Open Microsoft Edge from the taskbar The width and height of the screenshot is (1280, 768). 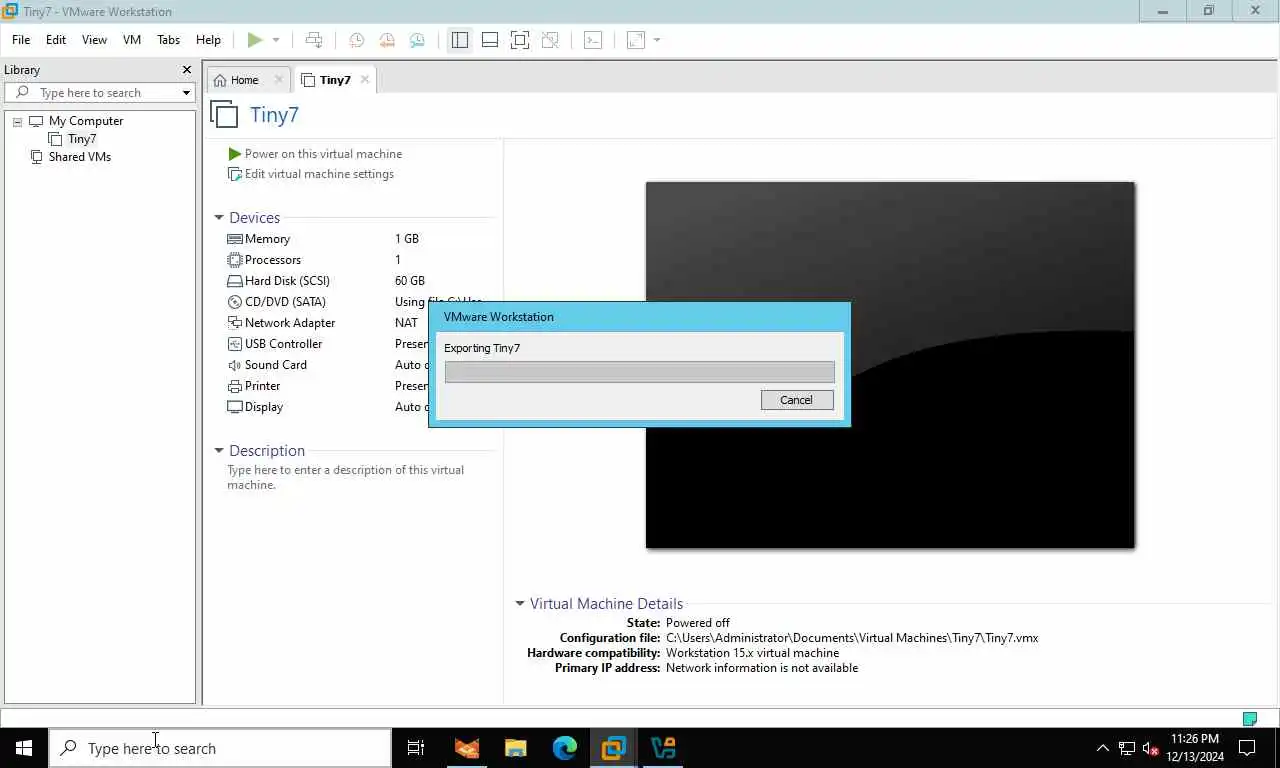pyautogui.click(x=564, y=748)
